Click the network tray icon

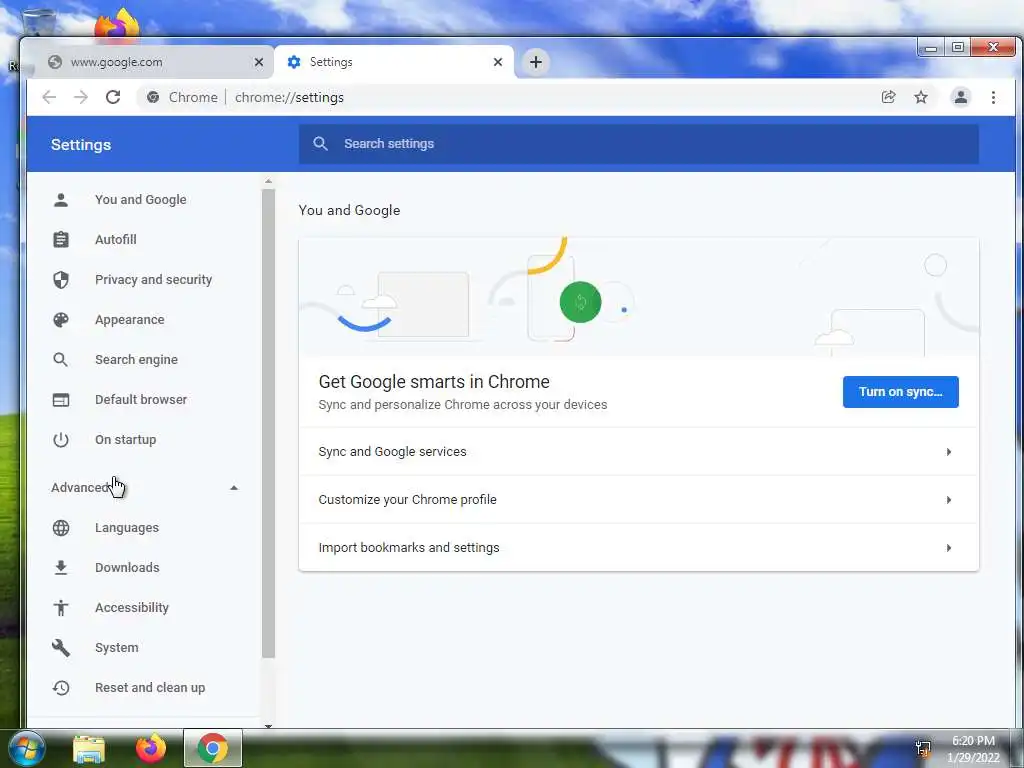923,748
